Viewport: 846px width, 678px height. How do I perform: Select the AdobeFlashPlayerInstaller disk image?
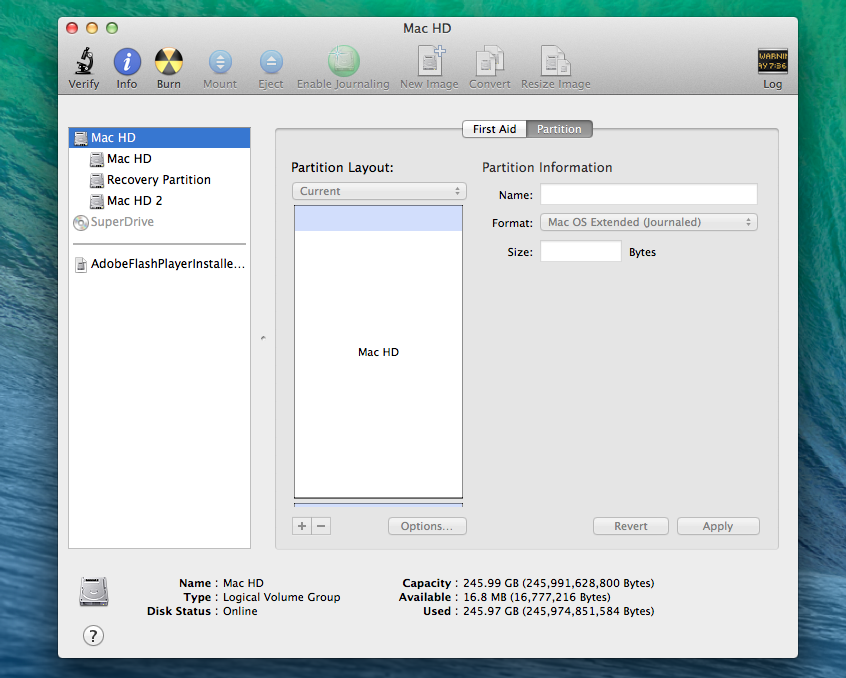(x=160, y=264)
